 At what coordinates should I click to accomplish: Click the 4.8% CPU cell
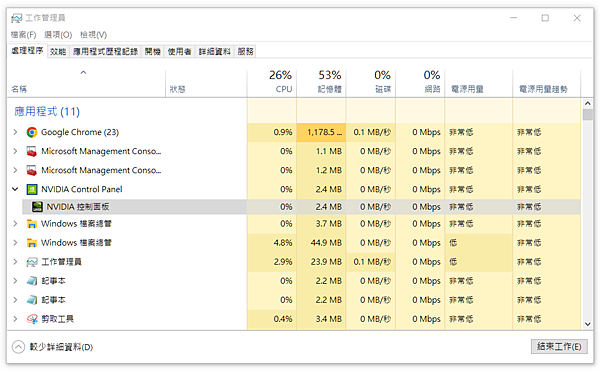coord(272,243)
